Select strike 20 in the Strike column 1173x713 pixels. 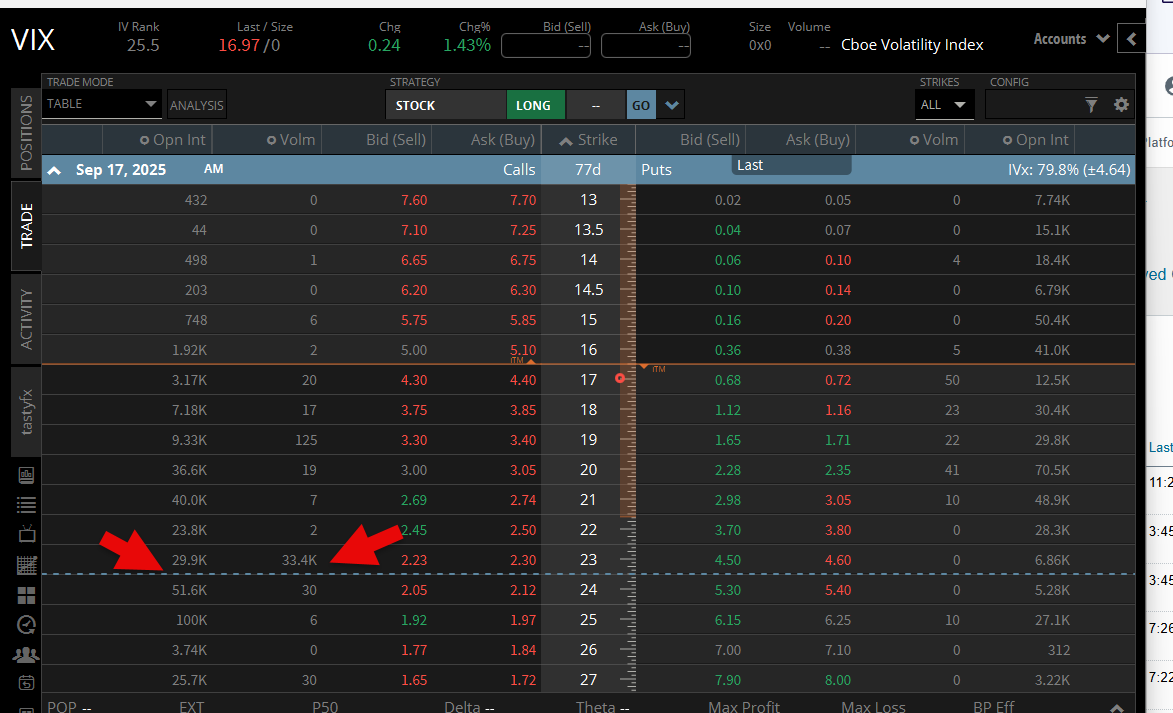click(589, 470)
